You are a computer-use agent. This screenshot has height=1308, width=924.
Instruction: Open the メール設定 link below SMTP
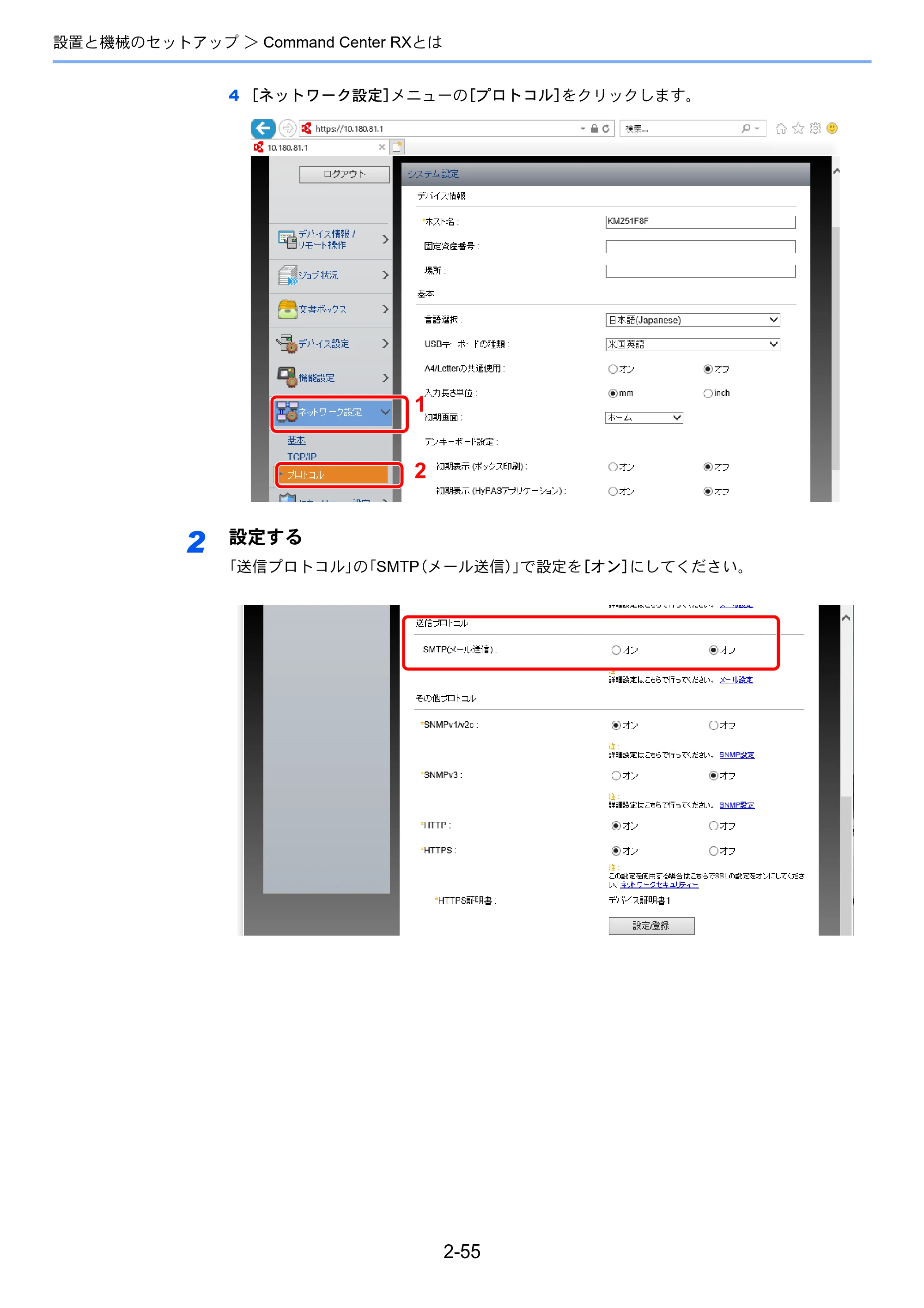[736, 680]
